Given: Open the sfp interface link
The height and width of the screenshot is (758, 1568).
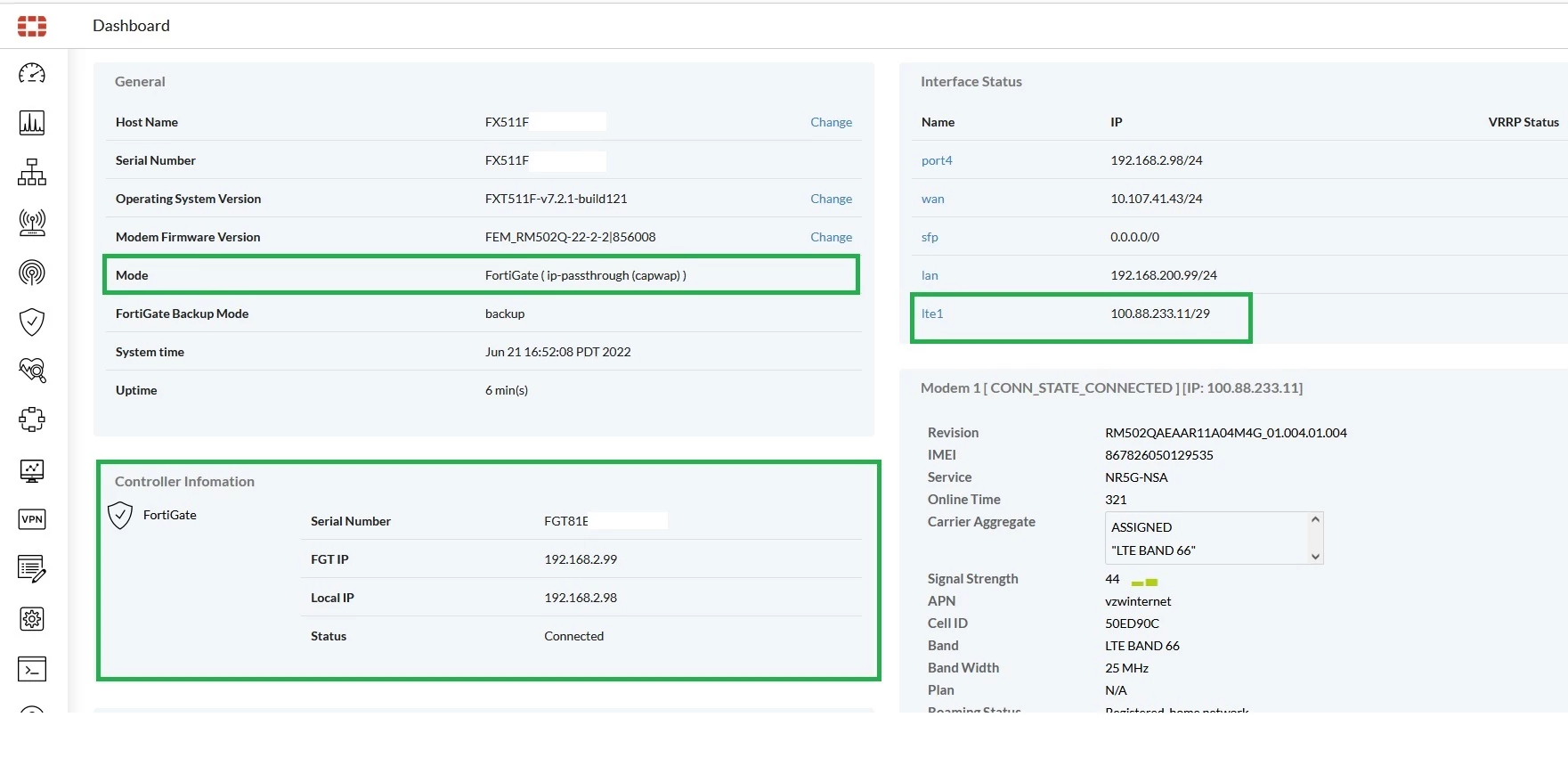Looking at the screenshot, I should pyautogui.click(x=930, y=237).
